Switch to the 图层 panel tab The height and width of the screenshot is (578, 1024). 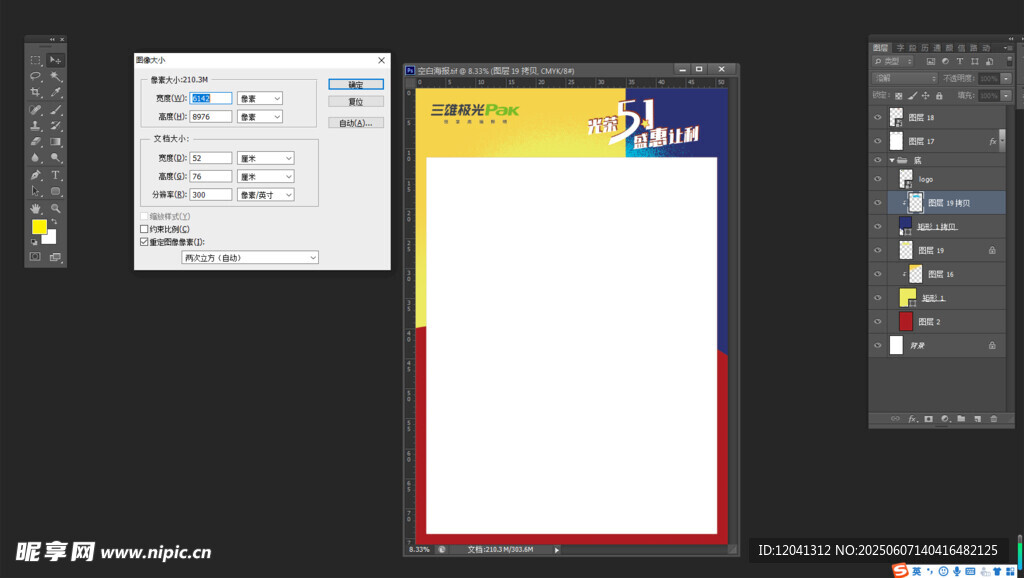[881, 47]
